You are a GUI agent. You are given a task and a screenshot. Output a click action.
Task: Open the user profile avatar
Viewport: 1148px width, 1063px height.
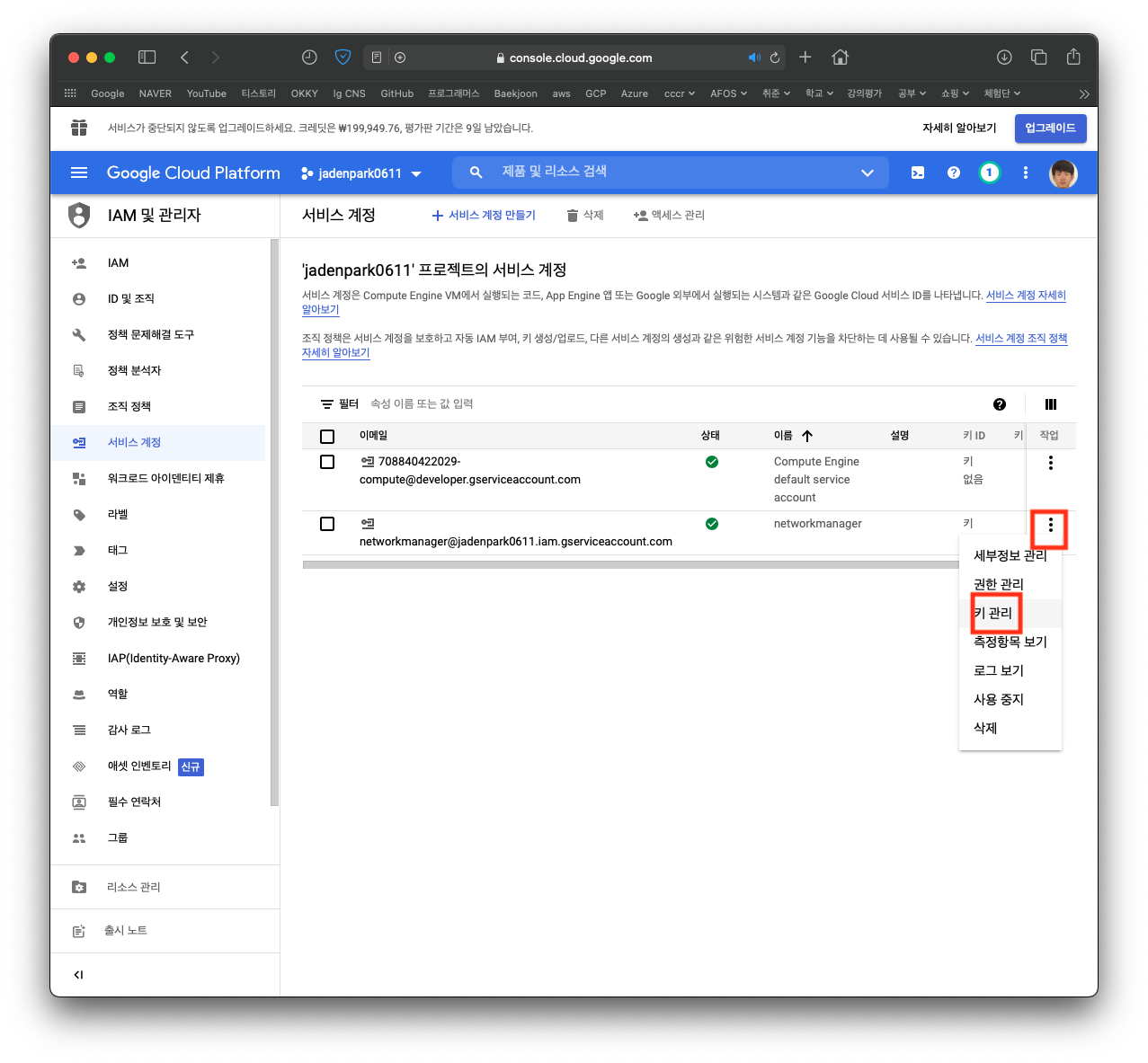click(1063, 173)
